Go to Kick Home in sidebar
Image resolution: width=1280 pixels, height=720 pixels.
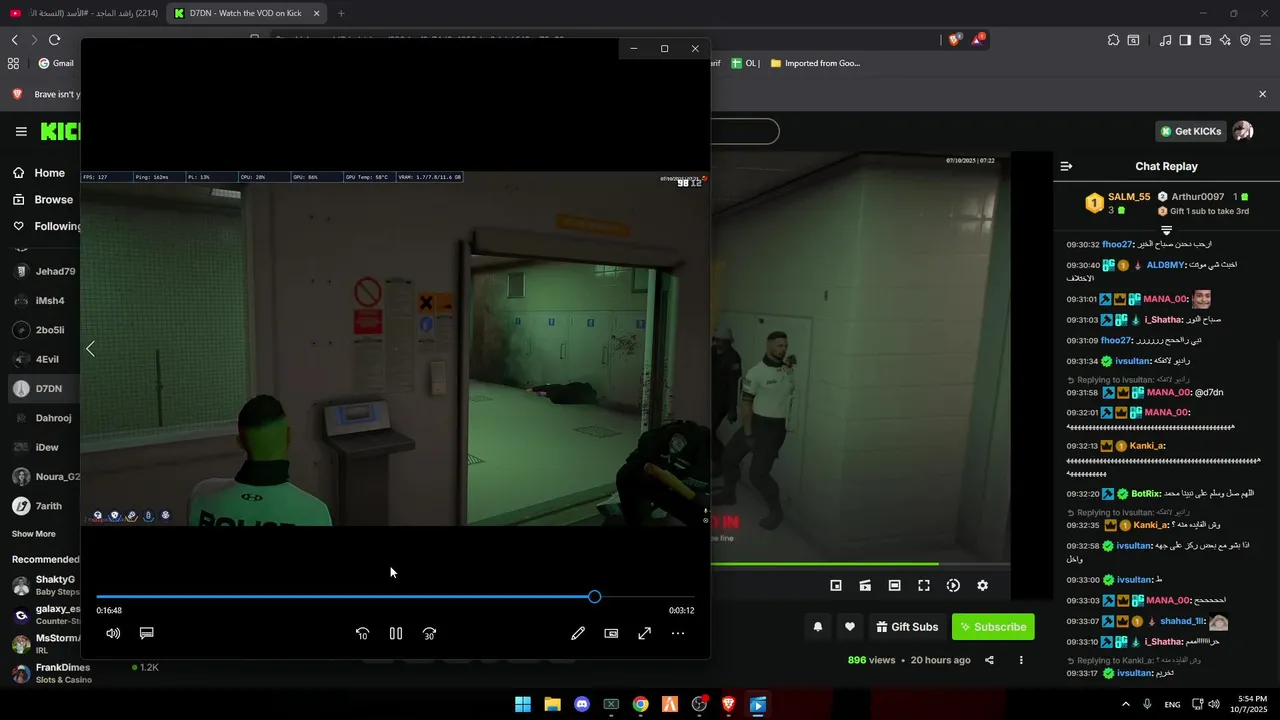40,173
